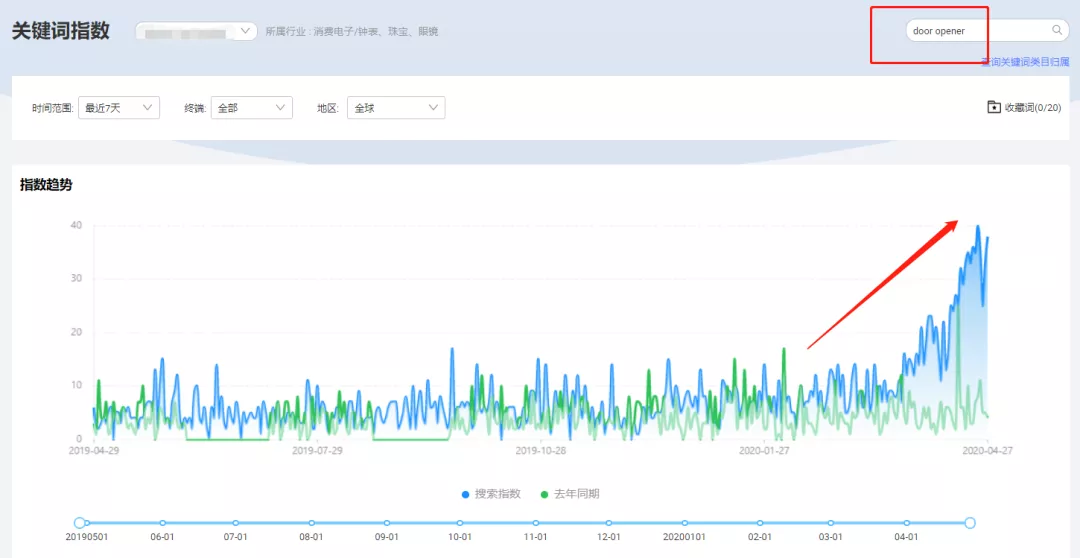Click the 30 y-axis value
The height and width of the screenshot is (558, 1080).
(76, 278)
